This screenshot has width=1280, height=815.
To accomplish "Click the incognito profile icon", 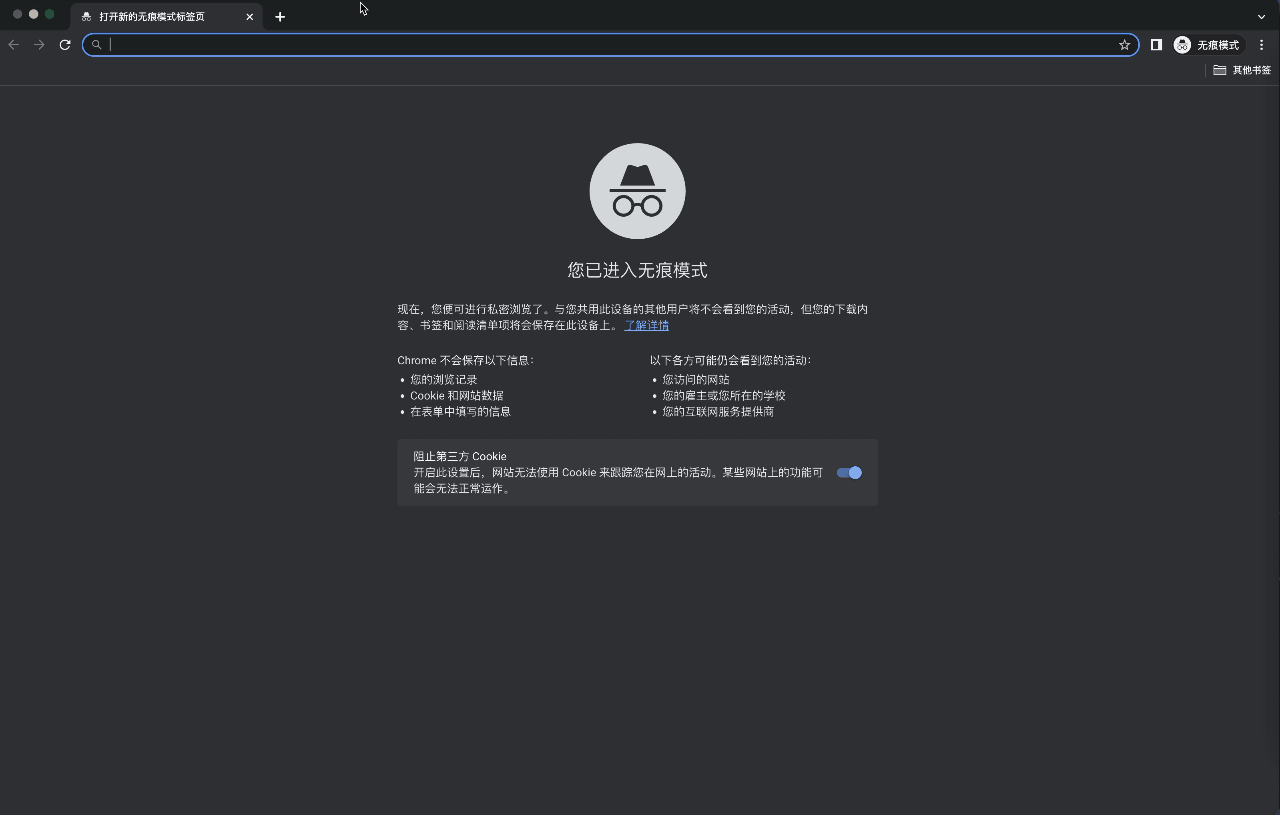I will pos(1181,44).
